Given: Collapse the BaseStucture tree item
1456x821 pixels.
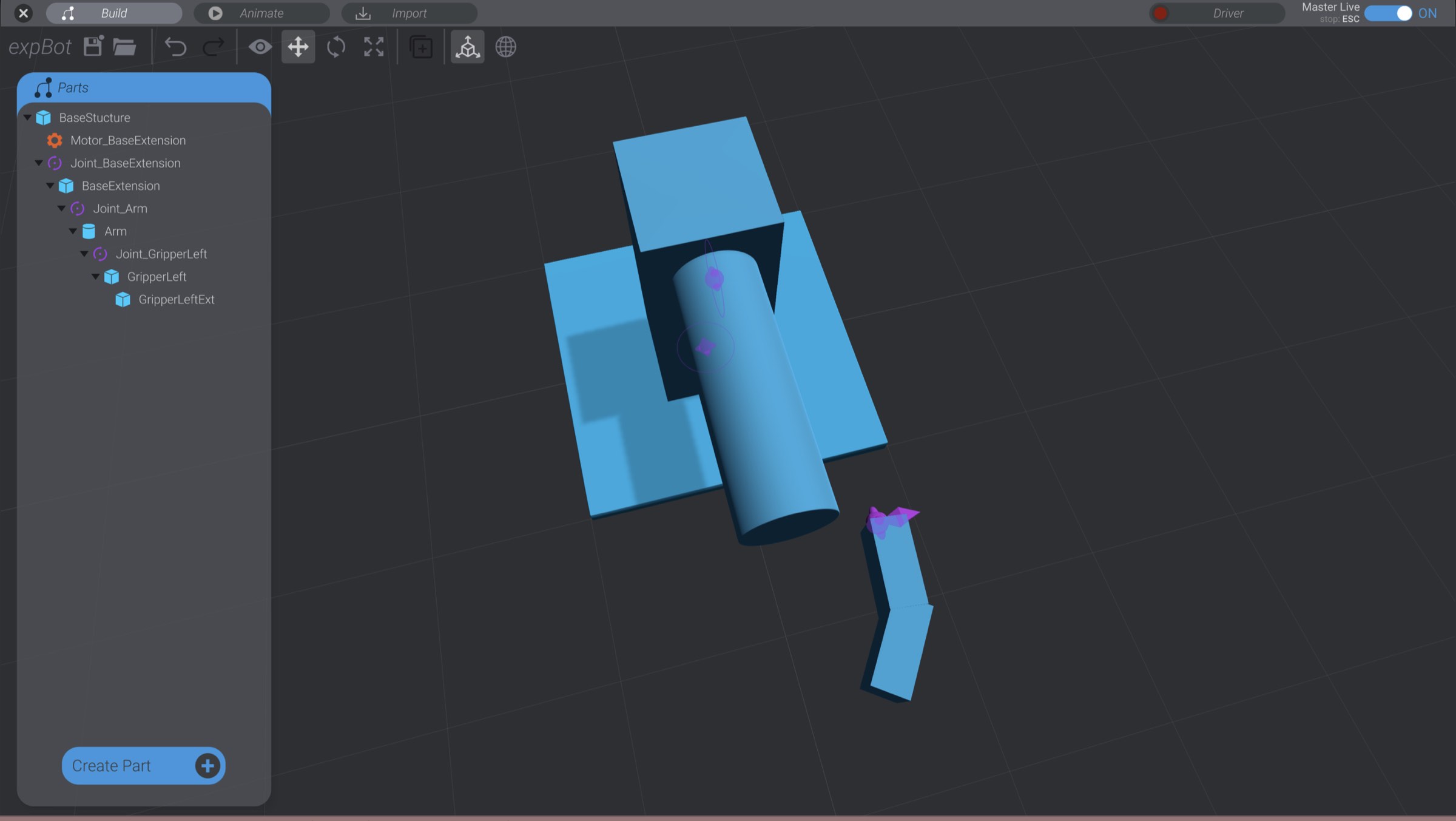Looking at the screenshot, I should coord(27,117).
